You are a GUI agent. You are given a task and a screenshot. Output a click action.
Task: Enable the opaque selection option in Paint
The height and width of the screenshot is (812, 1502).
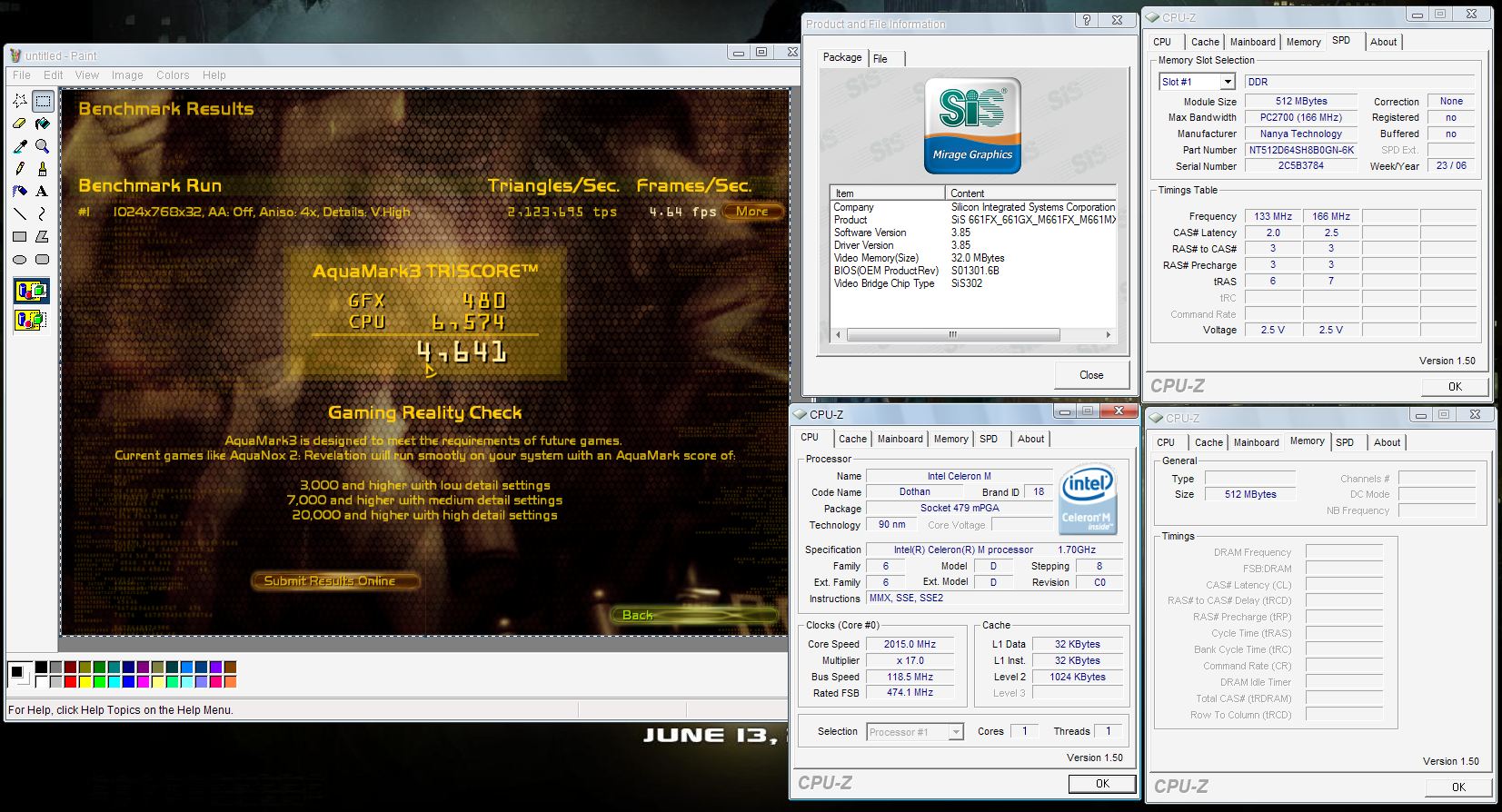click(x=31, y=292)
